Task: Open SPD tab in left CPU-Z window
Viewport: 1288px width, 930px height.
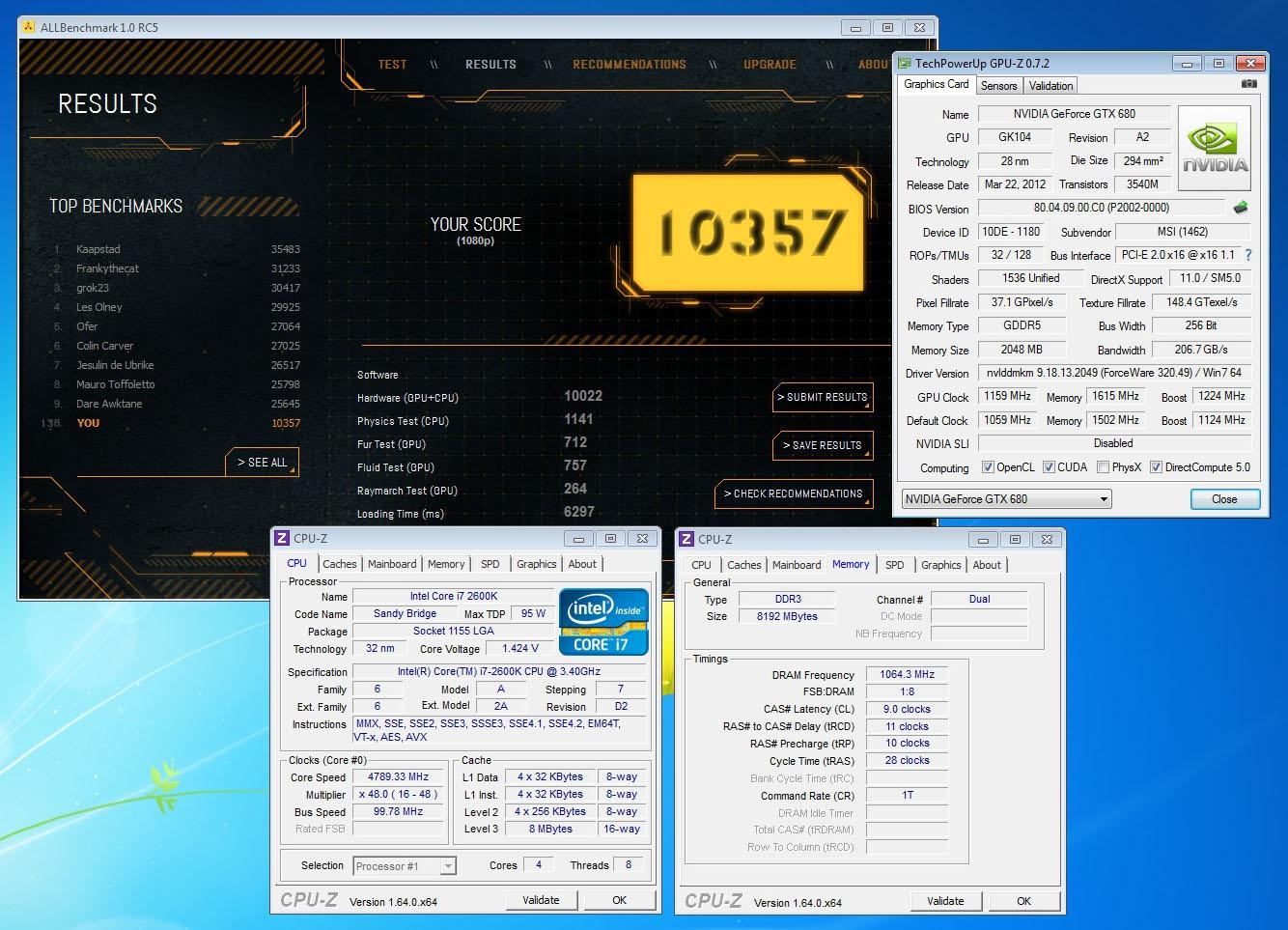Action: pos(490,564)
